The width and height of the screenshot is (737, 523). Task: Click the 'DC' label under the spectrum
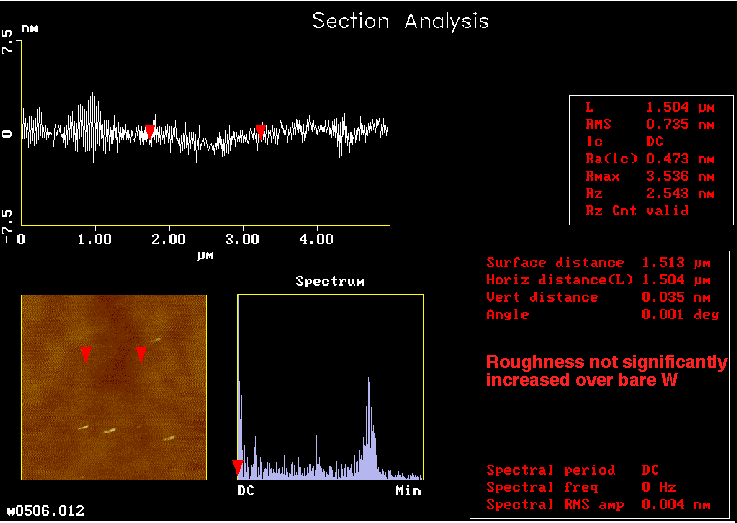pos(246,491)
